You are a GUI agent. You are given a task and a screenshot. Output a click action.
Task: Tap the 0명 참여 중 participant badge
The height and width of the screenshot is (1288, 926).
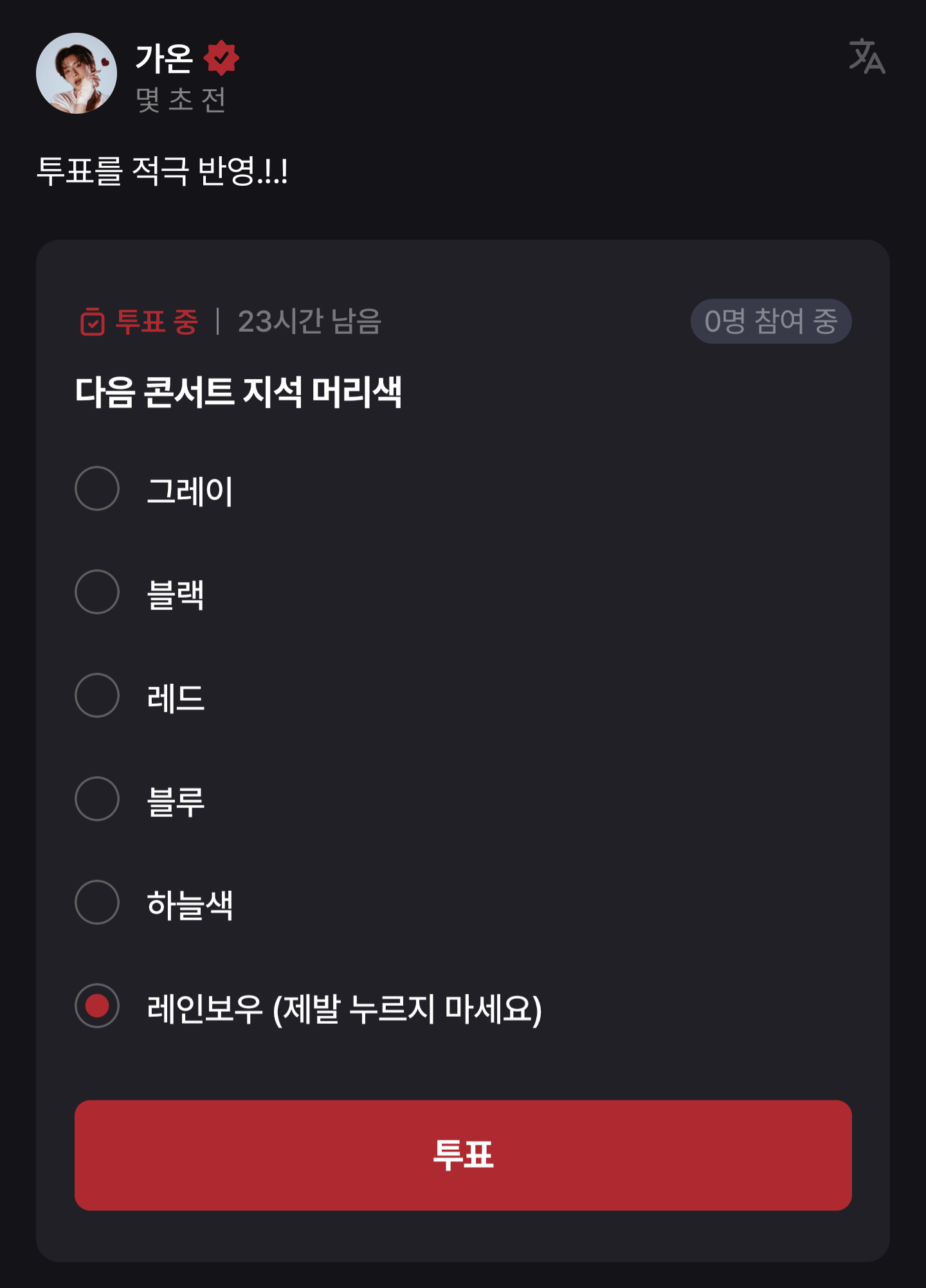[x=770, y=321]
